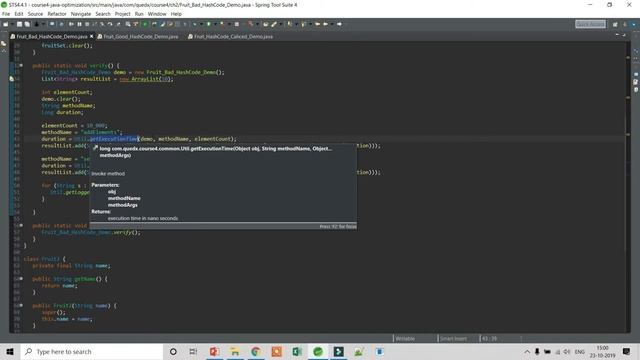This screenshot has width=640, height=360.
Task: Click the Spring perspective switcher icon at far right
Action: point(634,24)
